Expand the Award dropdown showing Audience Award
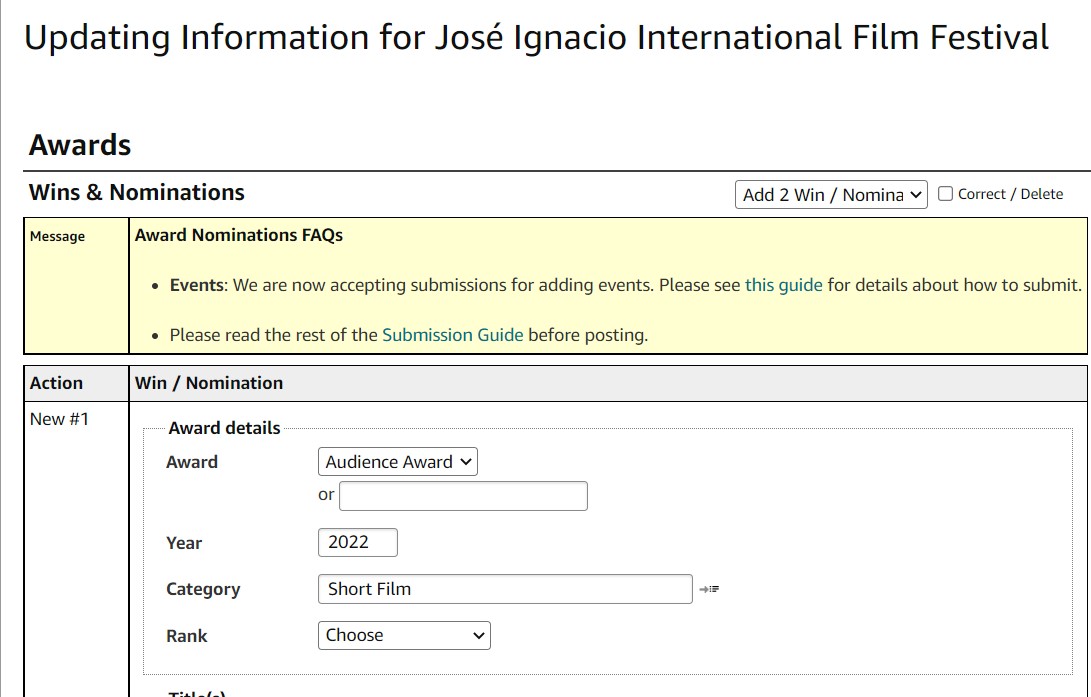This screenshot has height=697, width=1091. pyautogui.click(x=397, y=462)
